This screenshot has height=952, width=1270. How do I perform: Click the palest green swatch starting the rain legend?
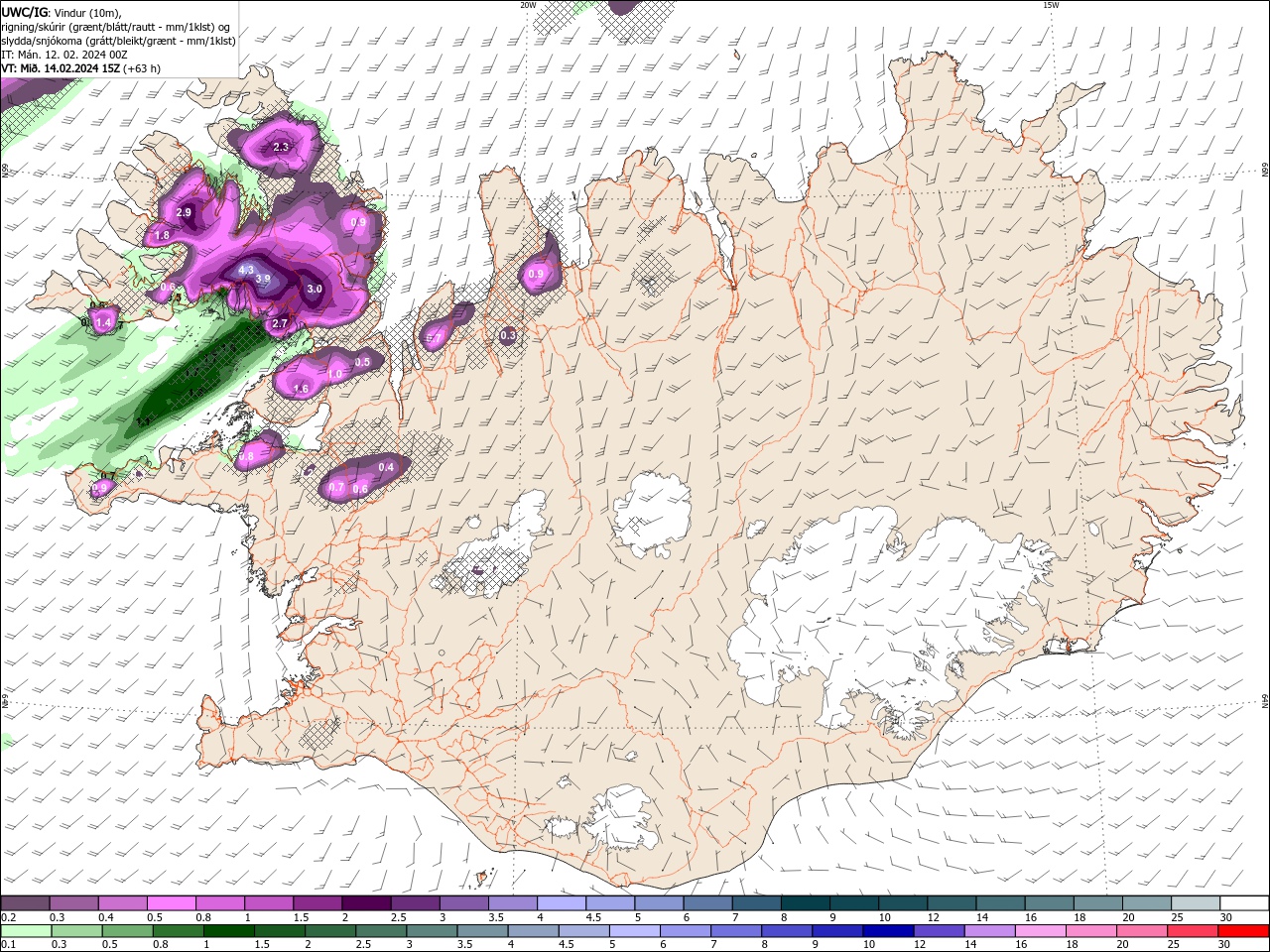(25, 931)
